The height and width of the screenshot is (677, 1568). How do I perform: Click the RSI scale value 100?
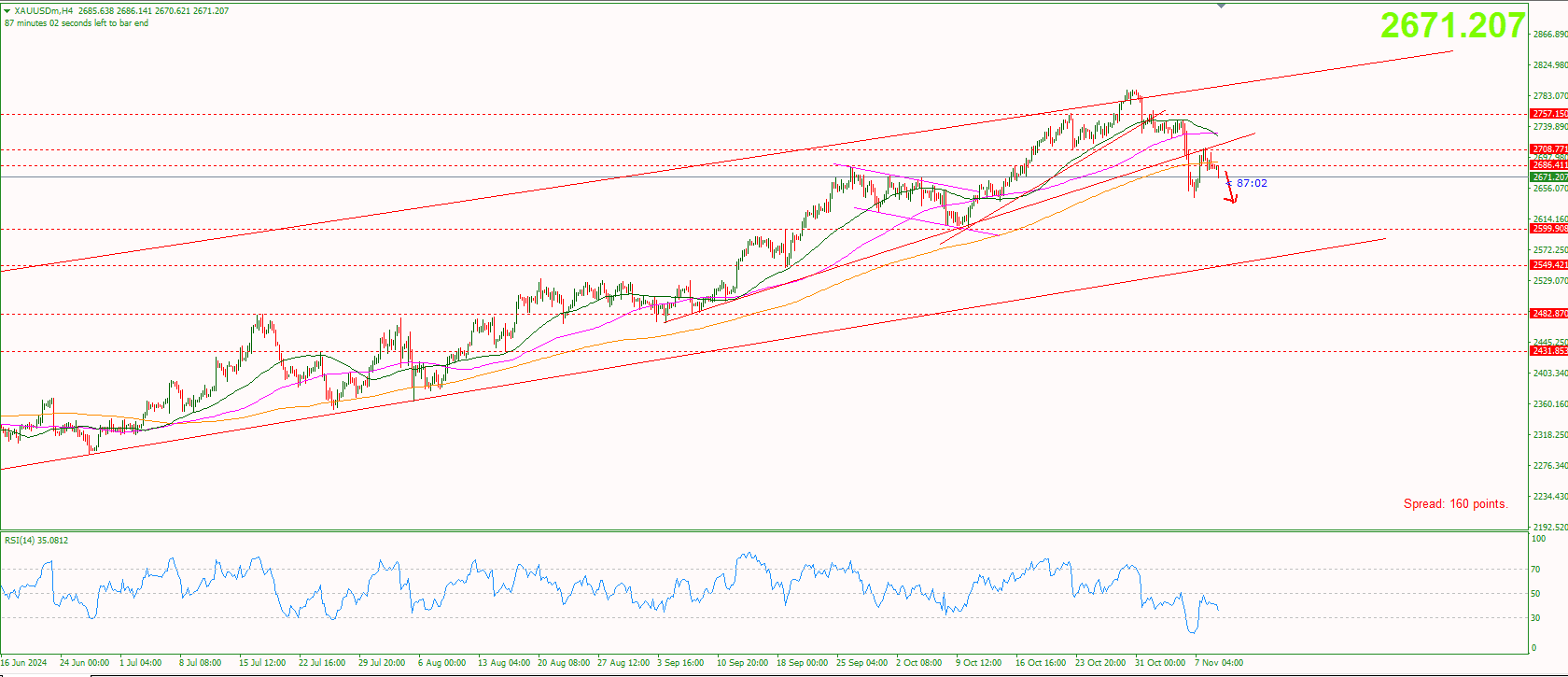[x=1538, y=539]
